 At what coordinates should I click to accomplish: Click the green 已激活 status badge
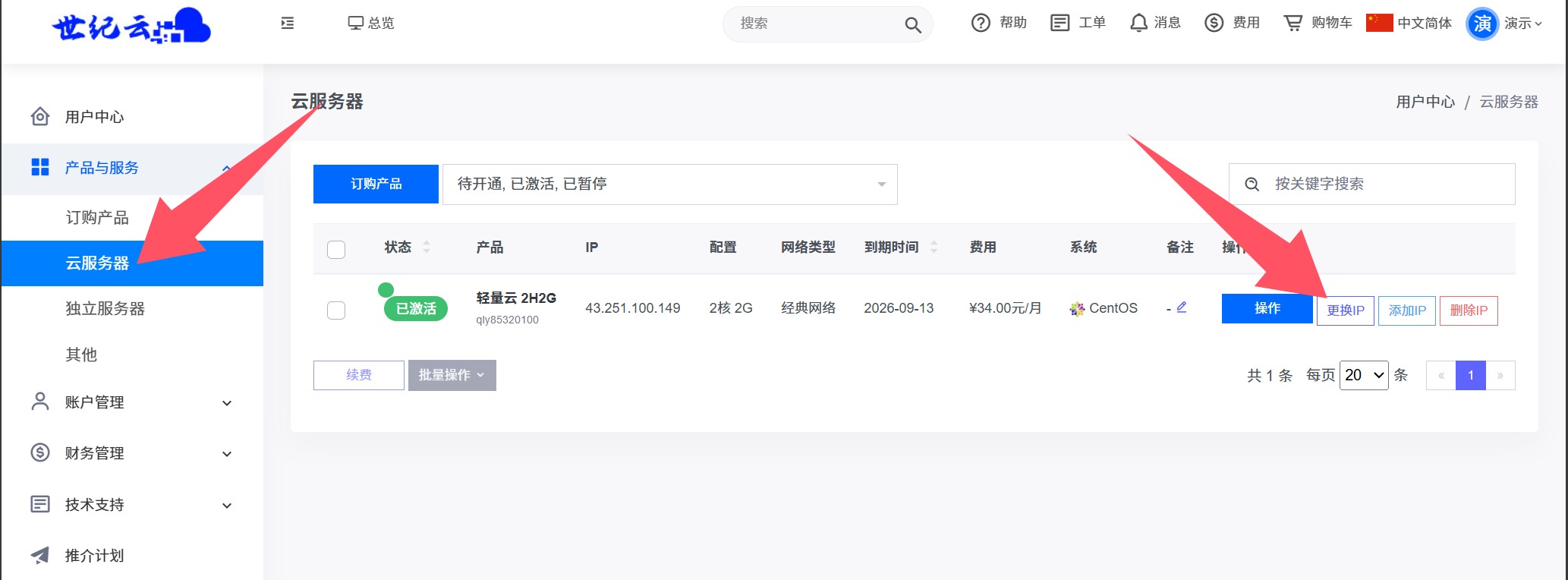pyautogui.click(x=416, y=308)
